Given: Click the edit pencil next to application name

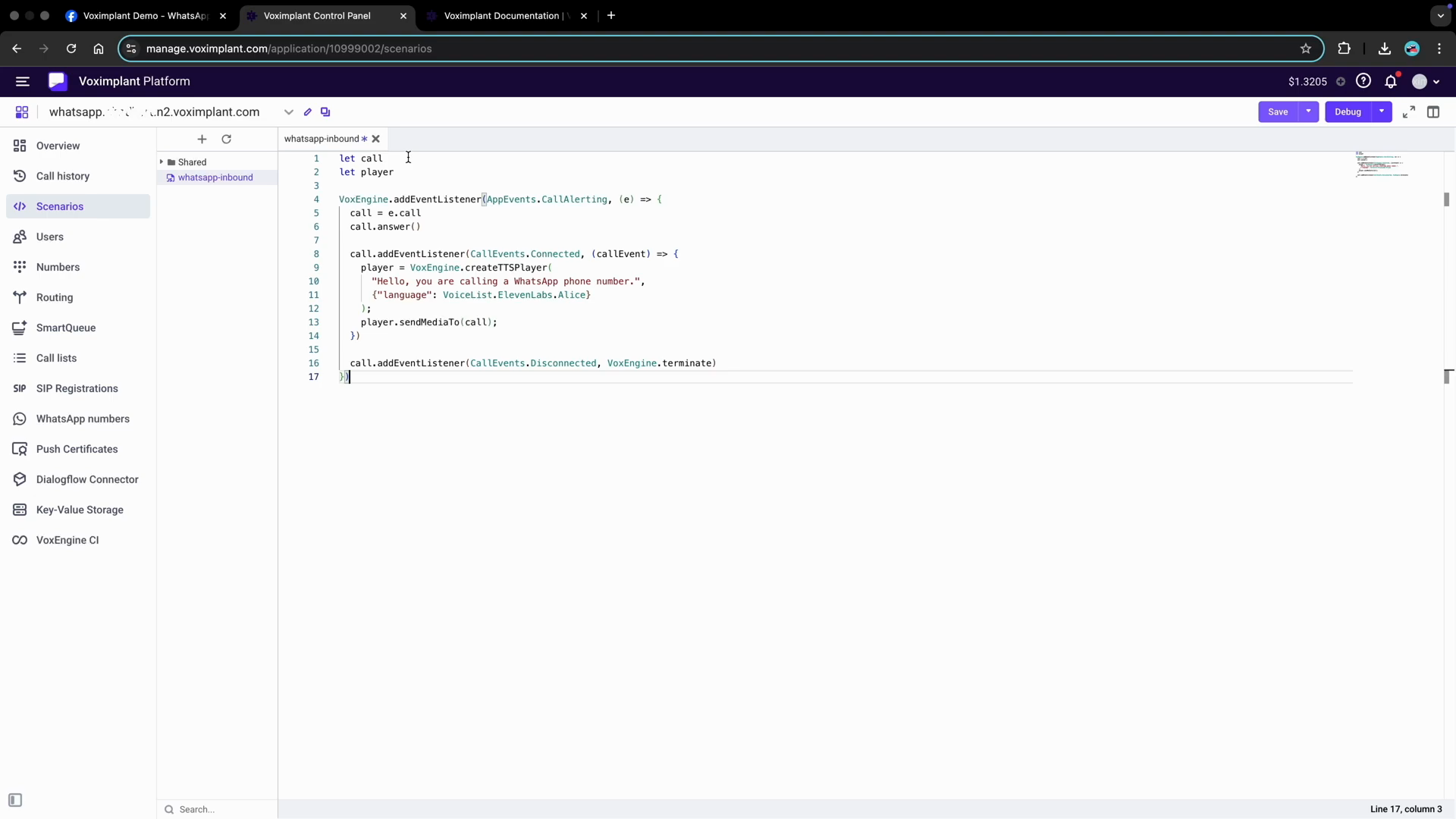Looking at the screenshot, I should pyautogui.click(x=307, y=111).
